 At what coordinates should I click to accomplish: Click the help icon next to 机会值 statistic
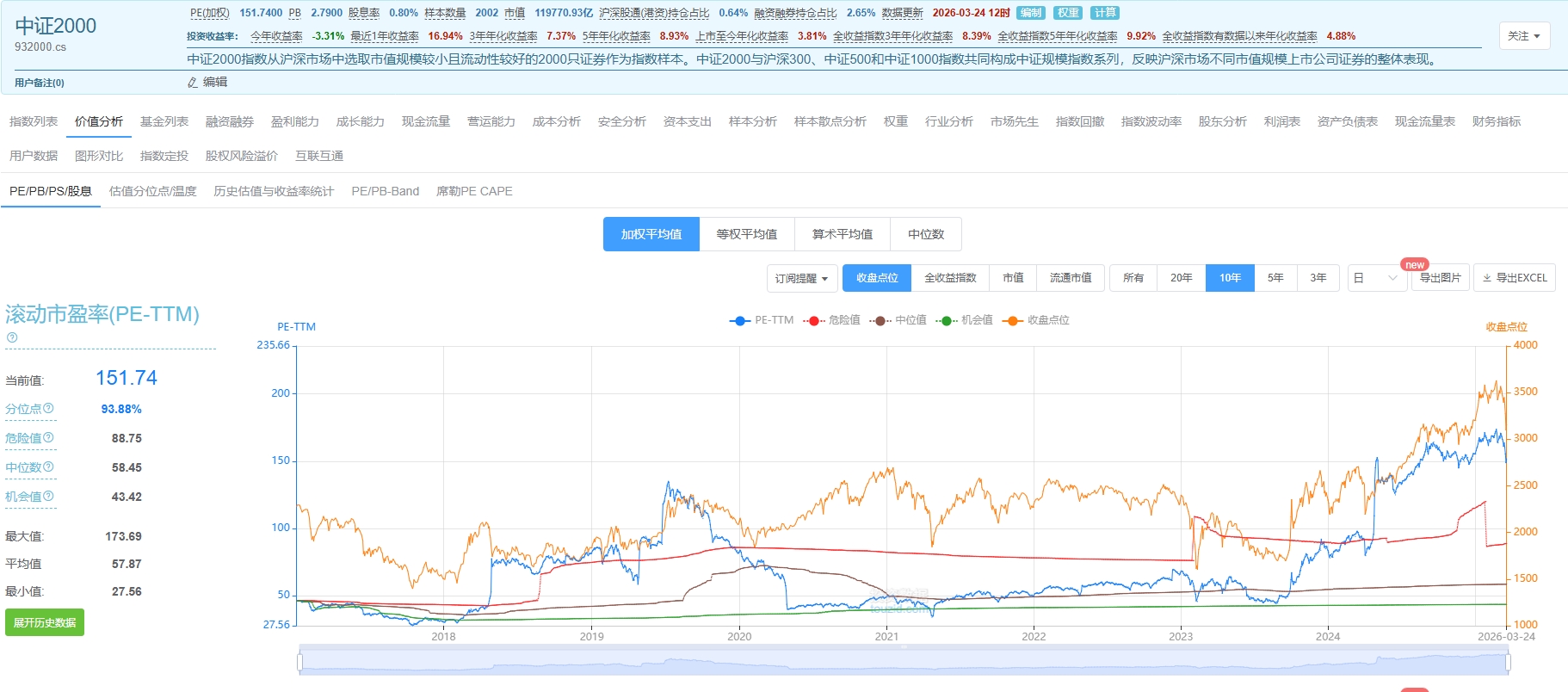pyautogui.click(x=48, y=496)
